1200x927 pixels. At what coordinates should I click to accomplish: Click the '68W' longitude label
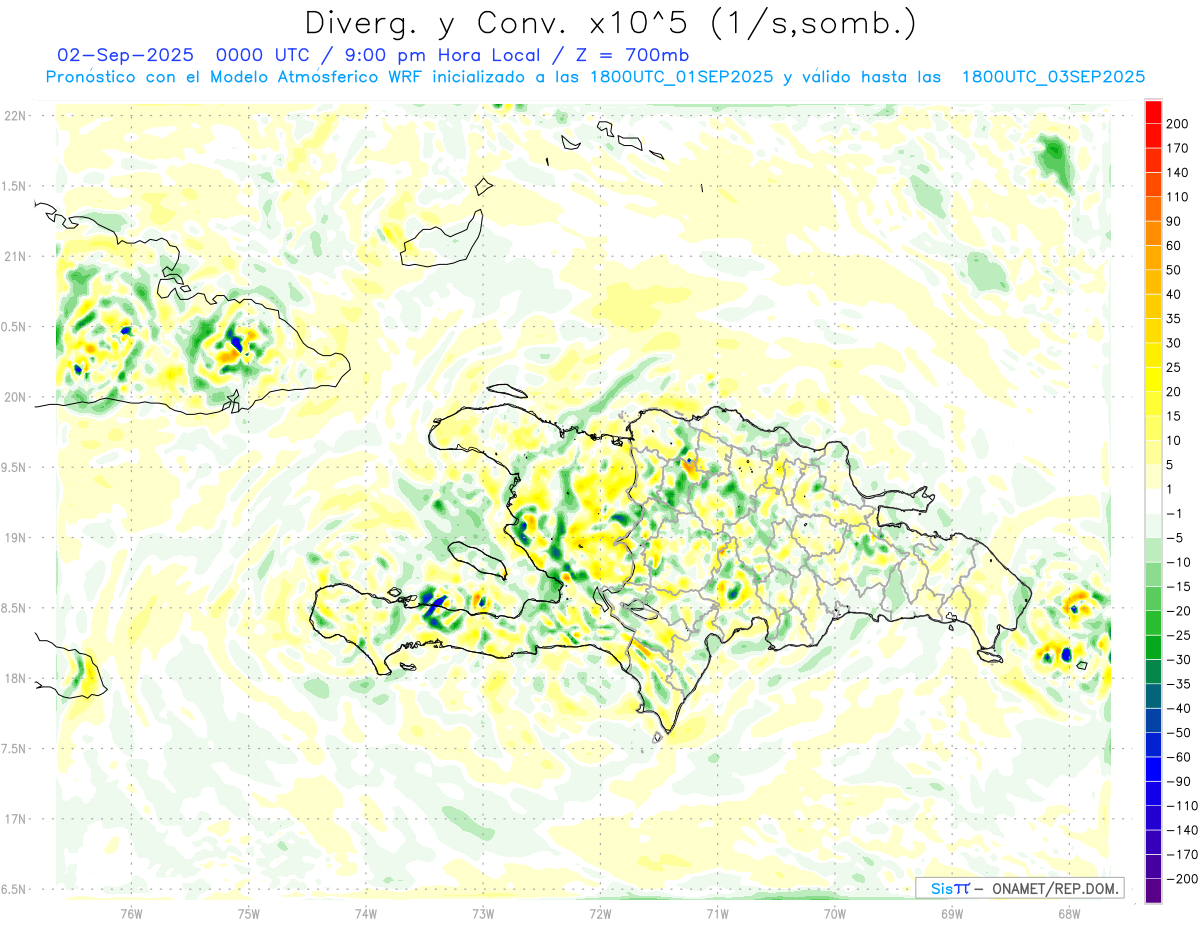1069,913
